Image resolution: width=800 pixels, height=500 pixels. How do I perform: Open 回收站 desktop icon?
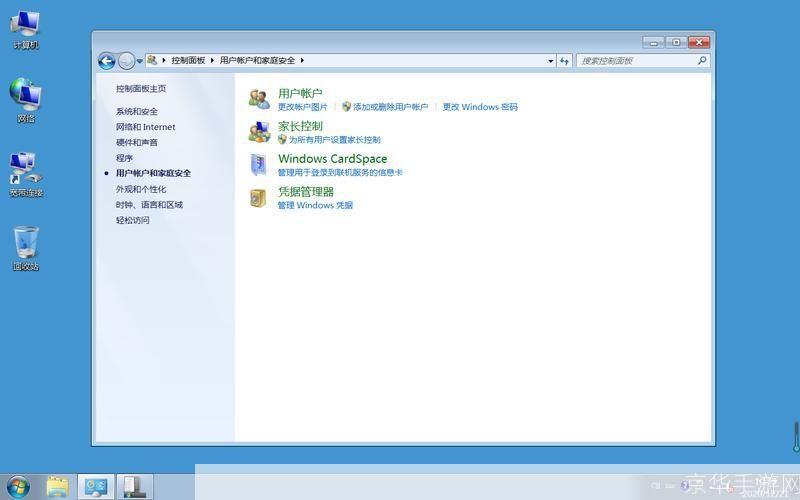click(26, 248)
